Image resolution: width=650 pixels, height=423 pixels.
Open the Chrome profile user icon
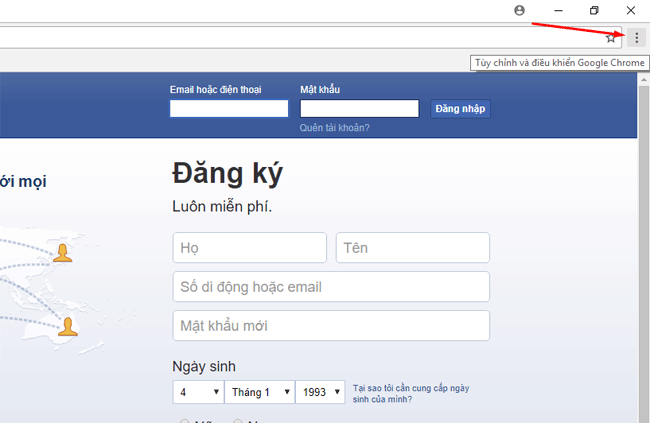click(519, 10)
